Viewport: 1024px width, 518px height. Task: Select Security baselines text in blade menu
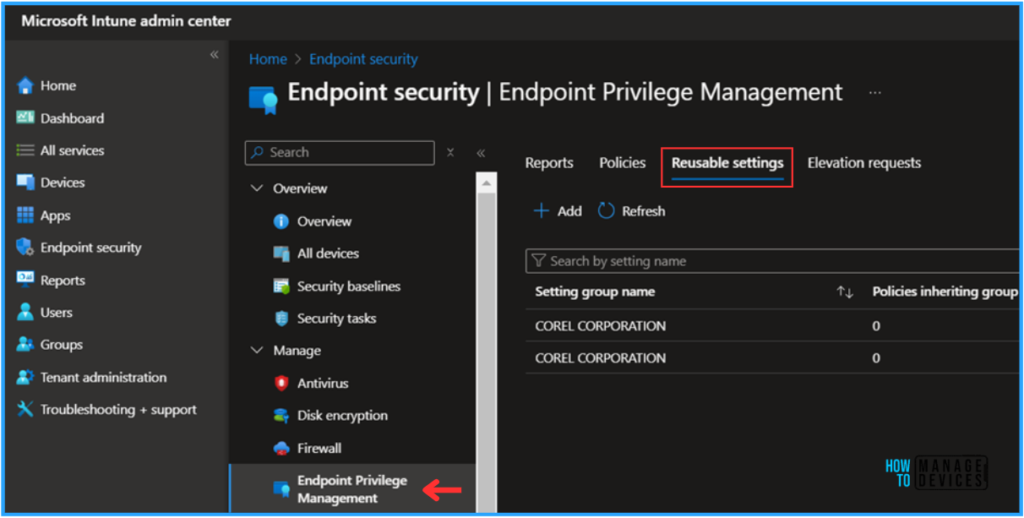tap(349, 286)
